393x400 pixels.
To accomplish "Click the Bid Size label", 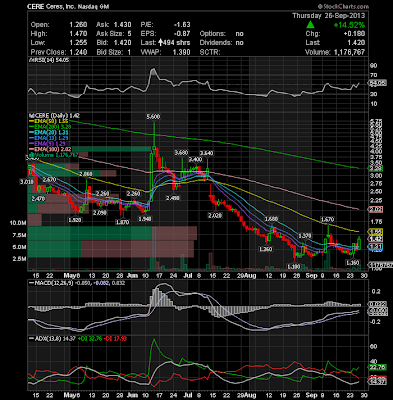I will click(x=109, y=52).
